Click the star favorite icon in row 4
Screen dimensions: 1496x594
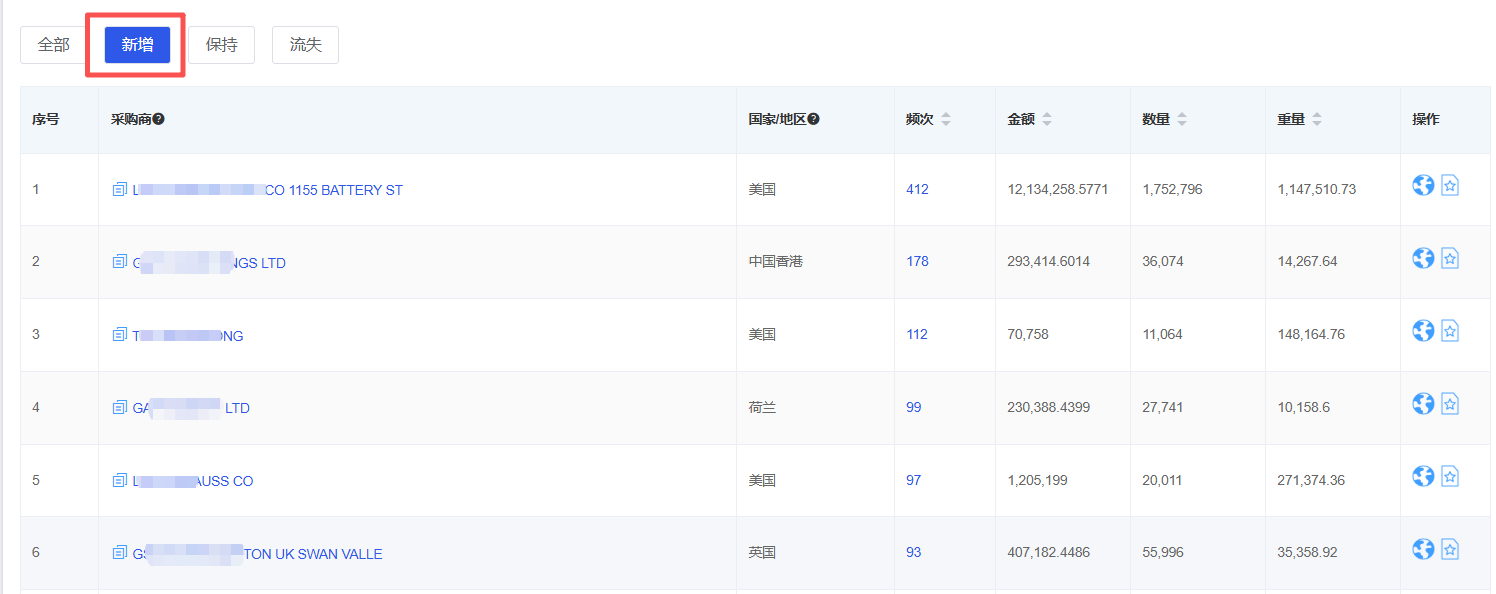[1450, 403]
